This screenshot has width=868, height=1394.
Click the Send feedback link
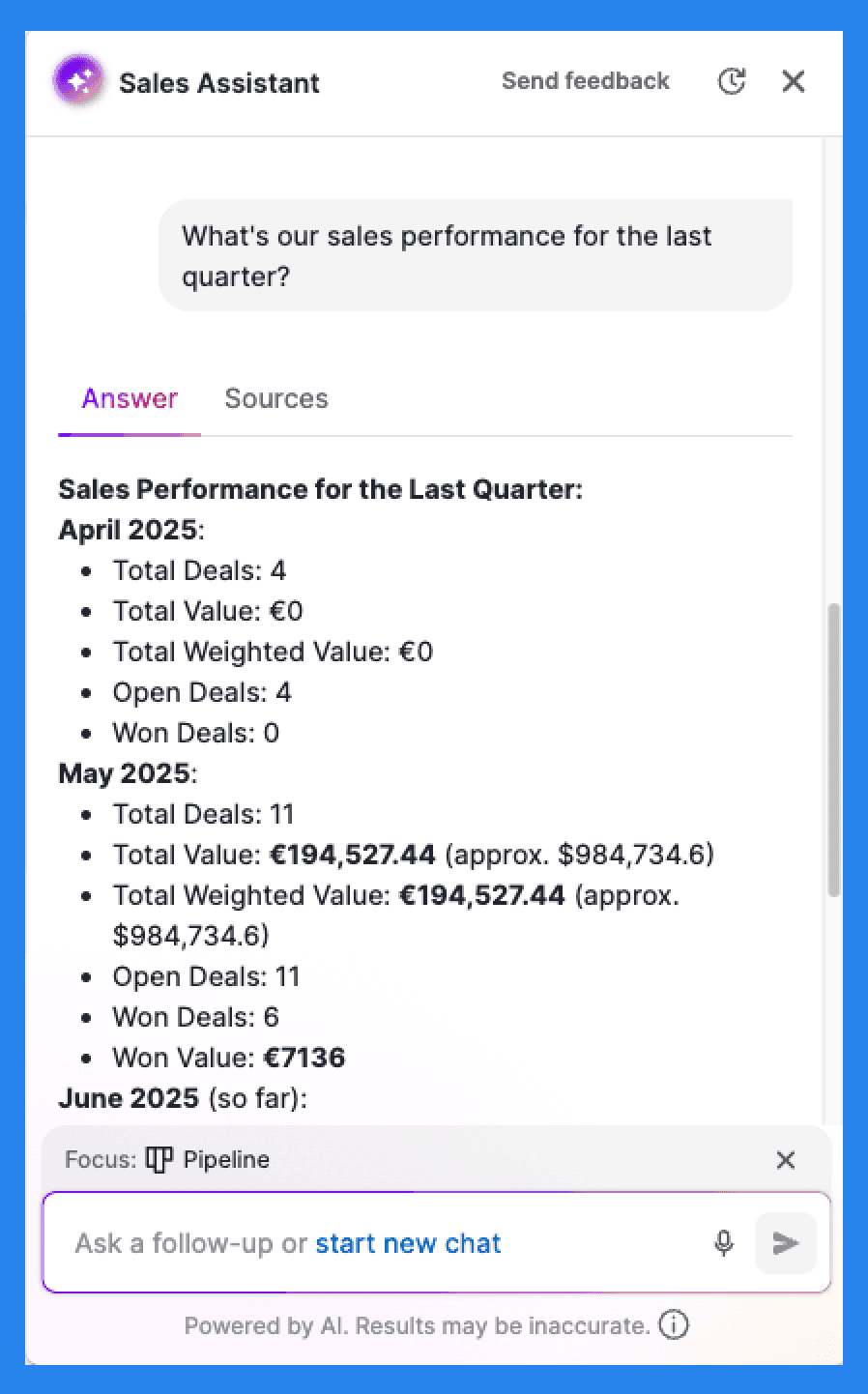tap(586, 81)
